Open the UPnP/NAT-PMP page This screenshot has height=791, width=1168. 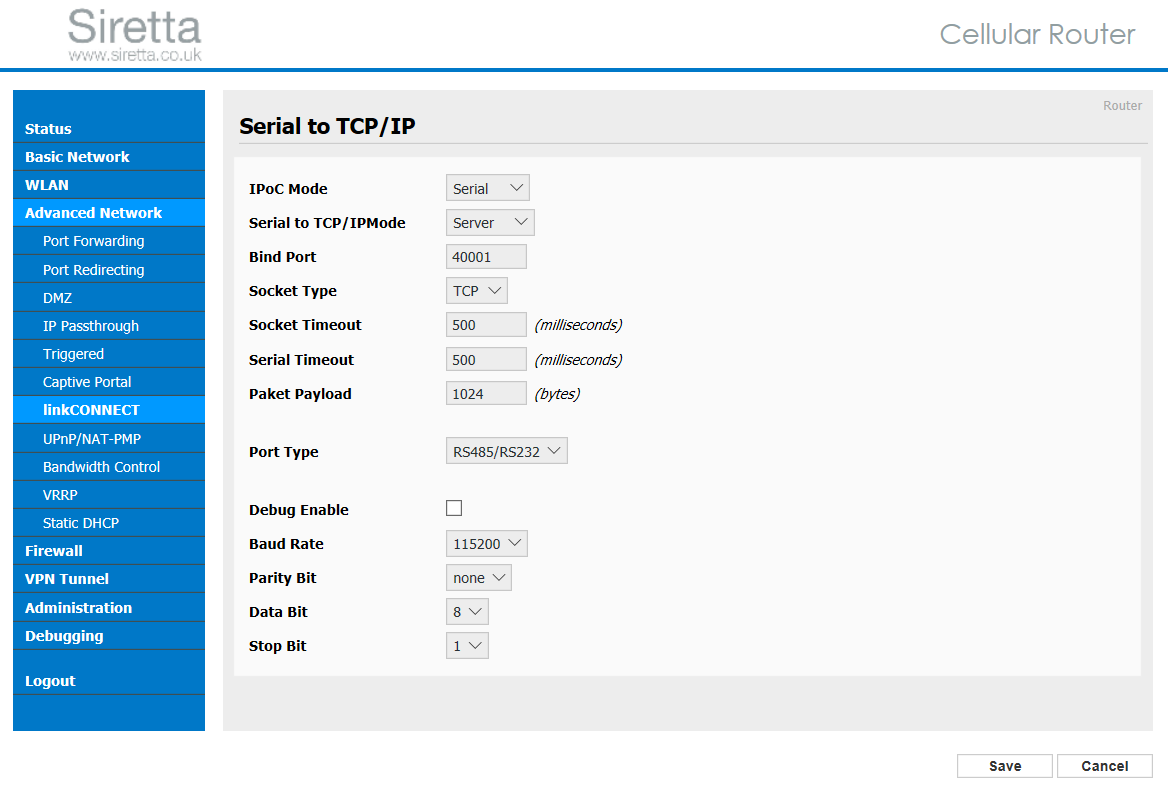(x=109, y=439)
